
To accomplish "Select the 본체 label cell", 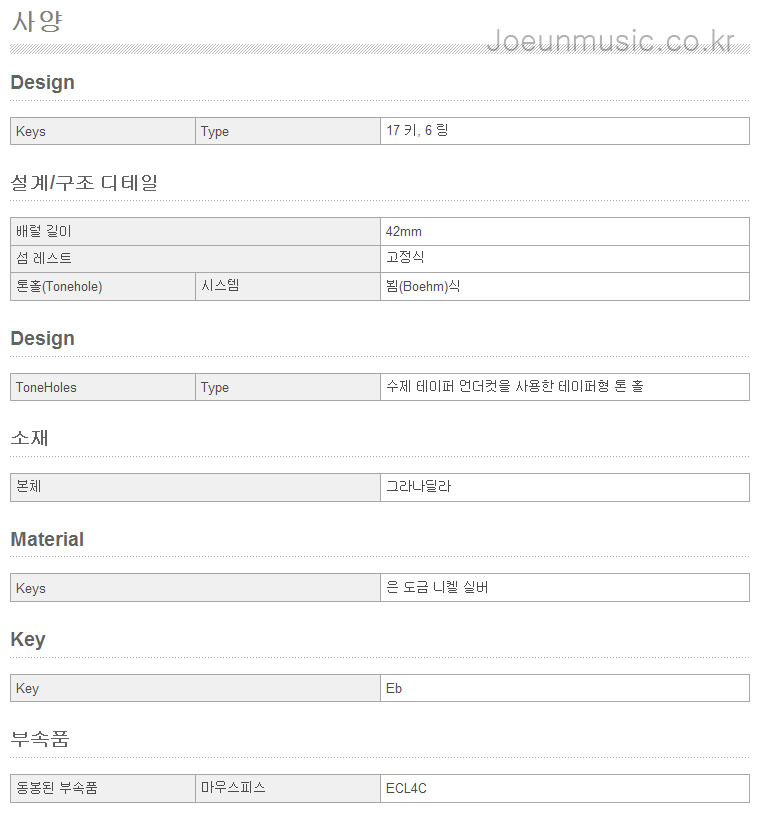I will (195, 488).
